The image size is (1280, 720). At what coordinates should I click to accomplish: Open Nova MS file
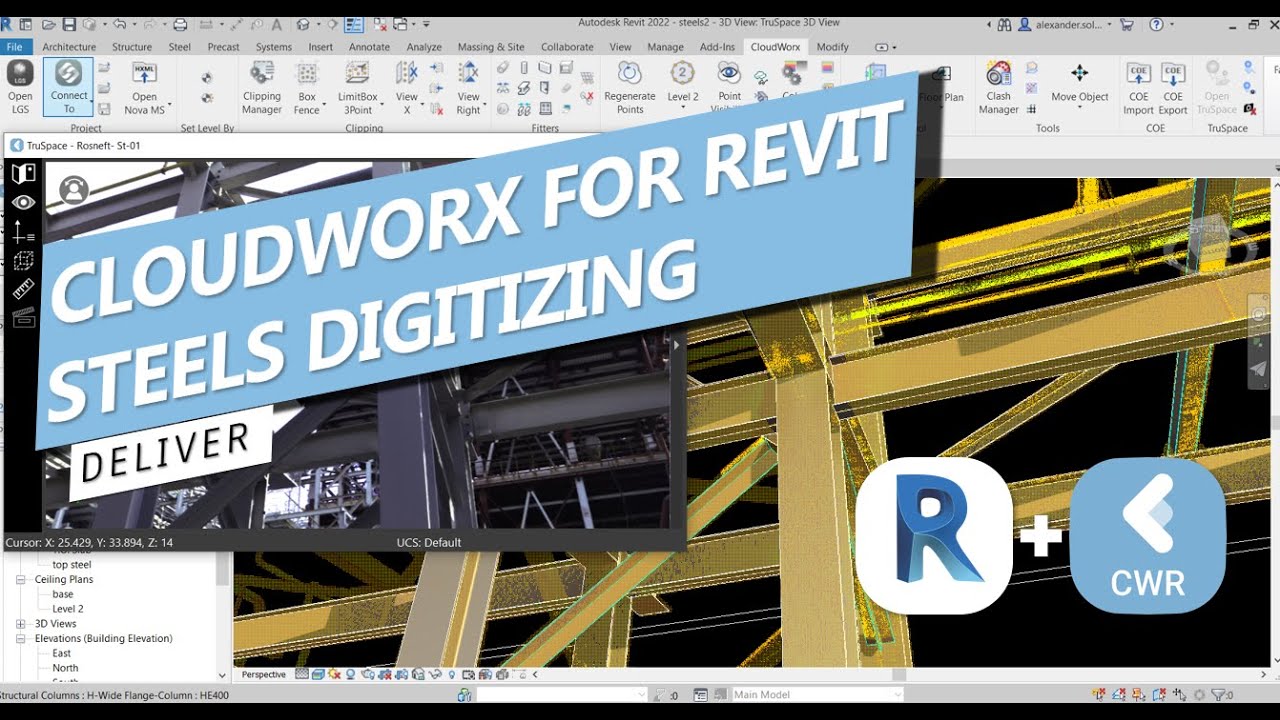coord(144,87)
